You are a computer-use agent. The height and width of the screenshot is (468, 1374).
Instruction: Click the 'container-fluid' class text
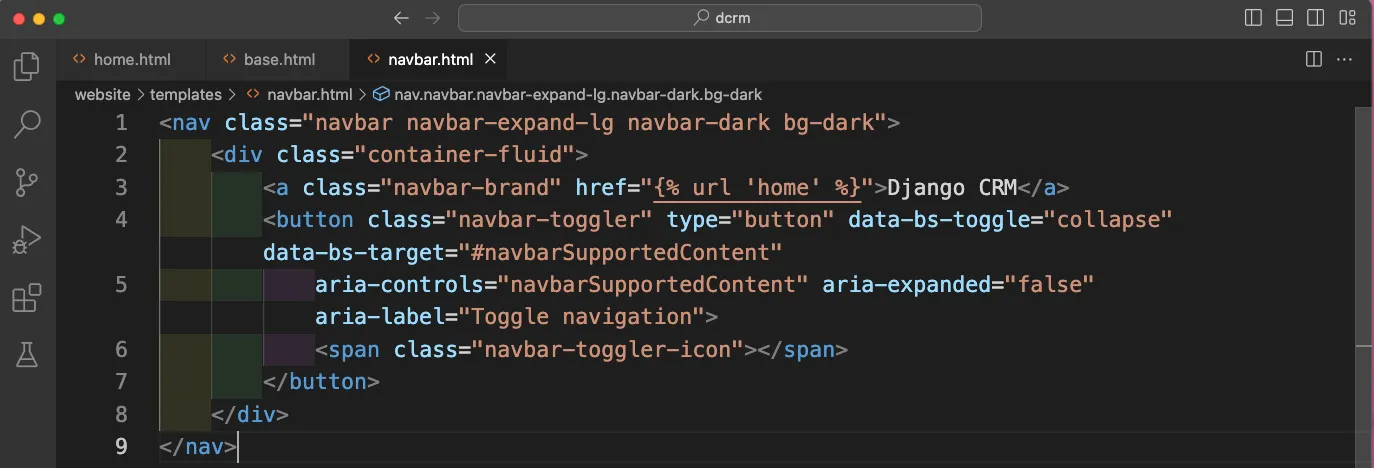coord(466,155)
